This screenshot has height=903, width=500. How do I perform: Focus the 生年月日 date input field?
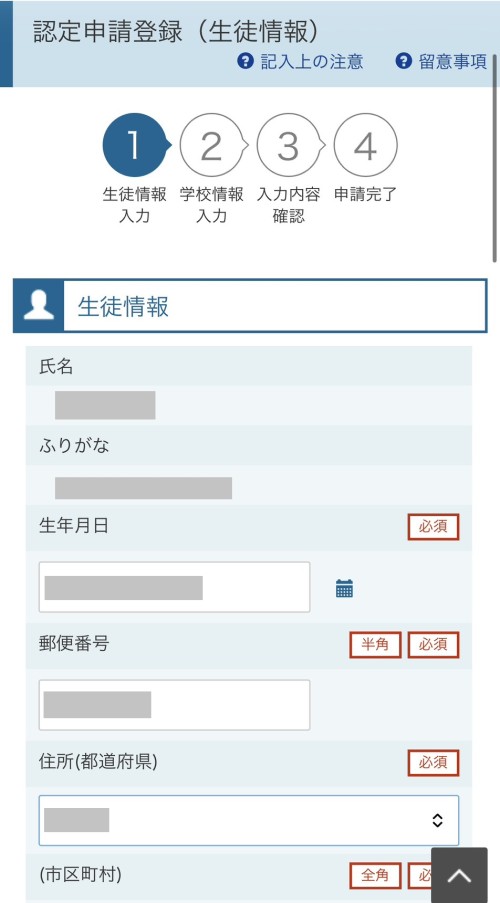[174, 587]
